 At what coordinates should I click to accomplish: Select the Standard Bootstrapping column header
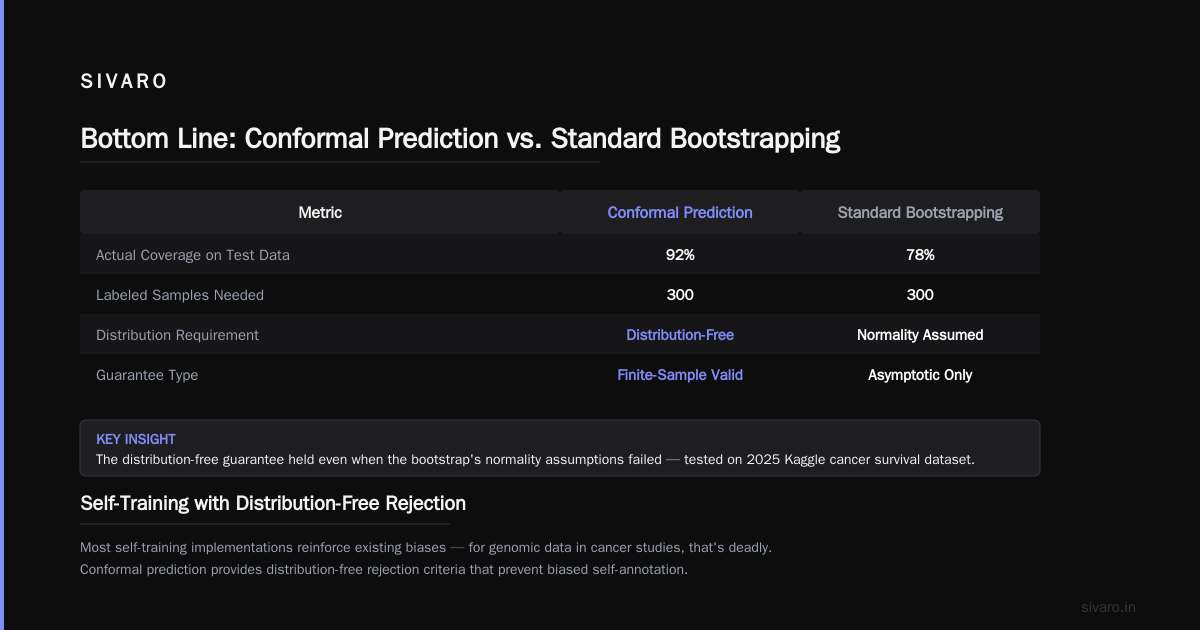coord(920,212)
